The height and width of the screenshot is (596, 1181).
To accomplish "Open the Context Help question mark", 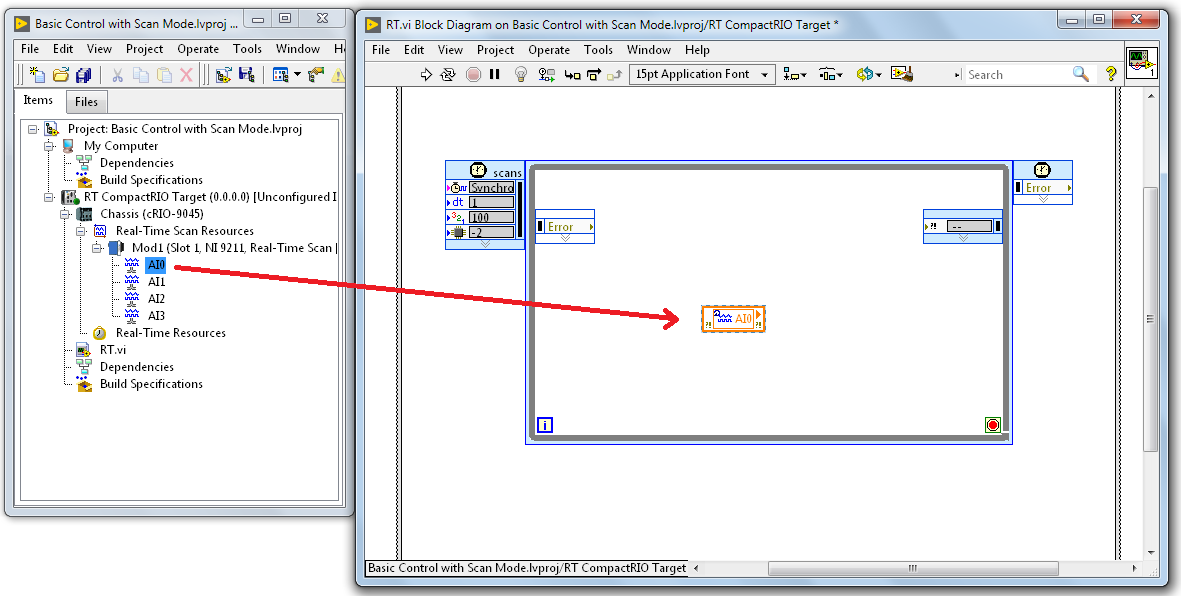I will 1111,74.
